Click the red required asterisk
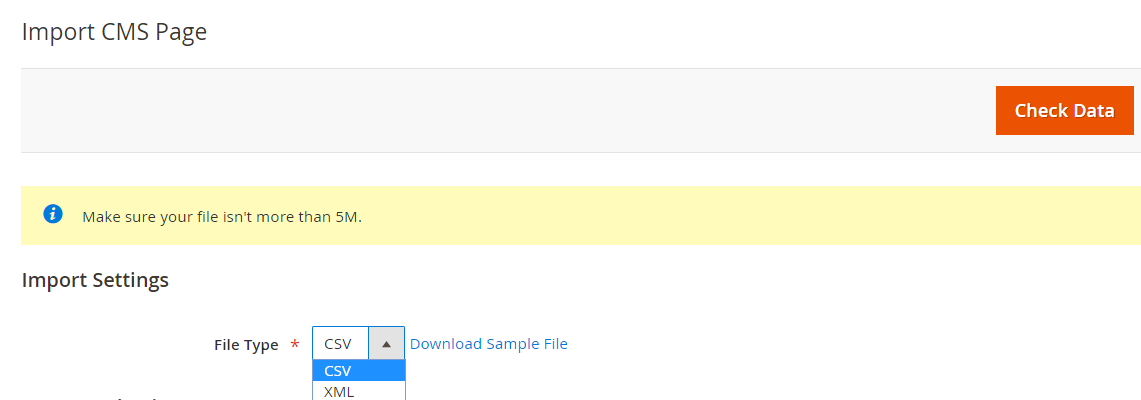Image resolution: width=1141 pixels, height=400 pixels. tap(295, 345)
